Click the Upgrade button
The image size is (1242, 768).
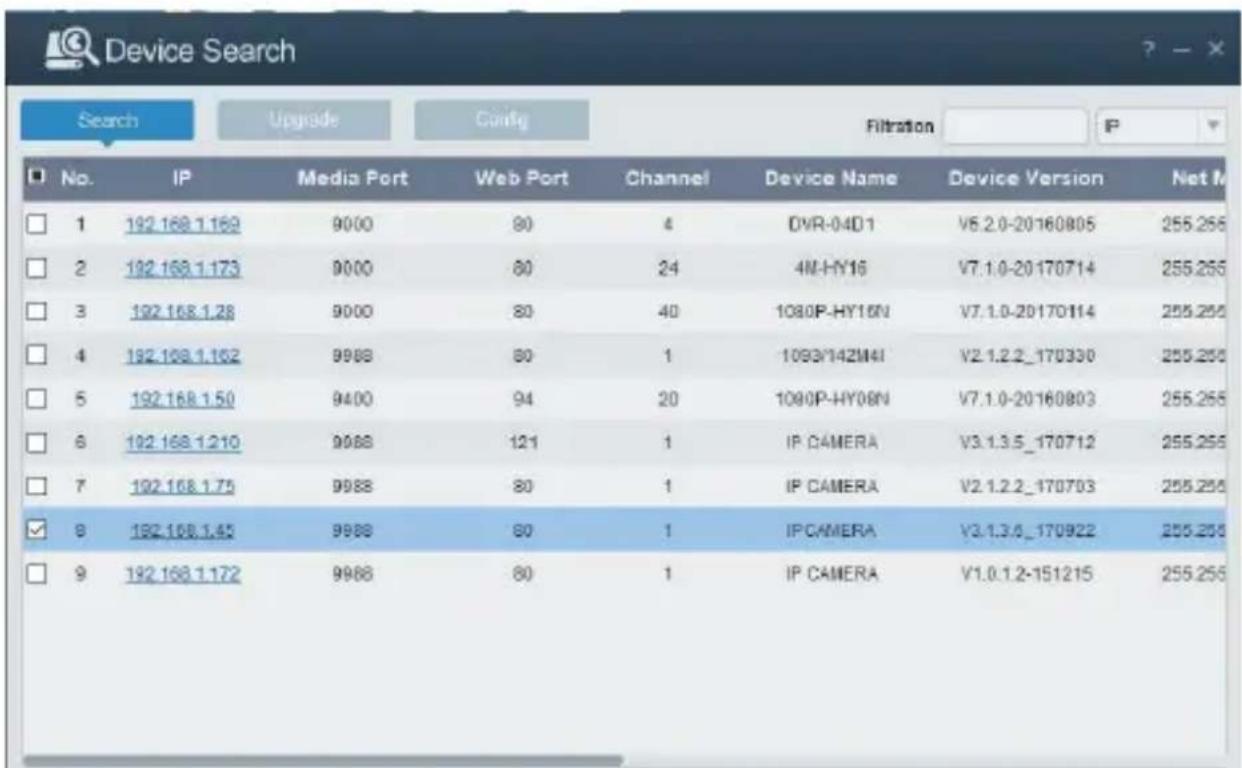(304, 120)
